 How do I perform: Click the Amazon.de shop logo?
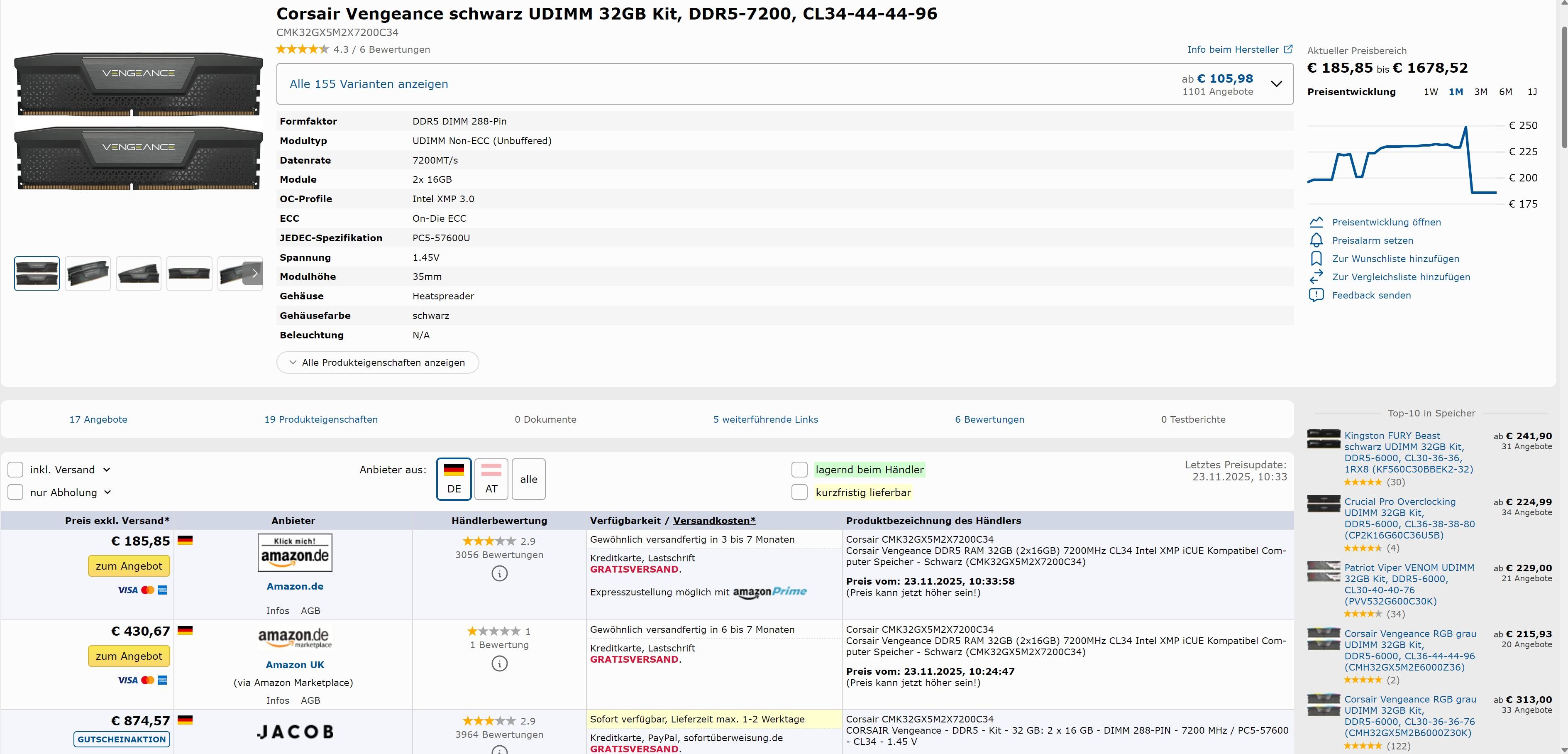pos(295,552)
